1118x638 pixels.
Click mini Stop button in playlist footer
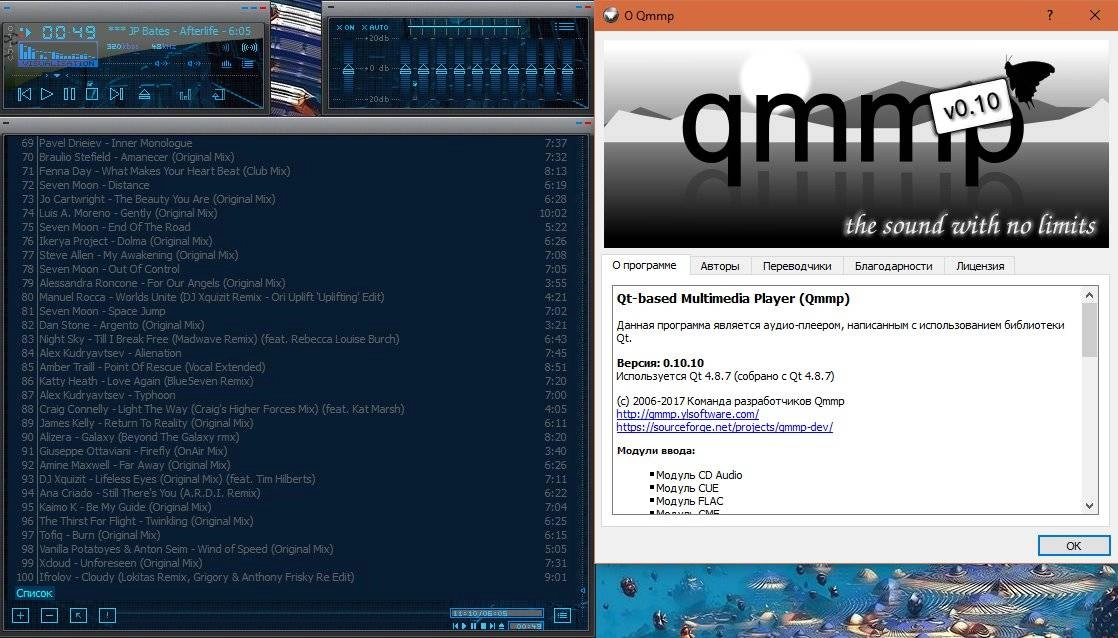pyautogui.click(x=483, y=626)
